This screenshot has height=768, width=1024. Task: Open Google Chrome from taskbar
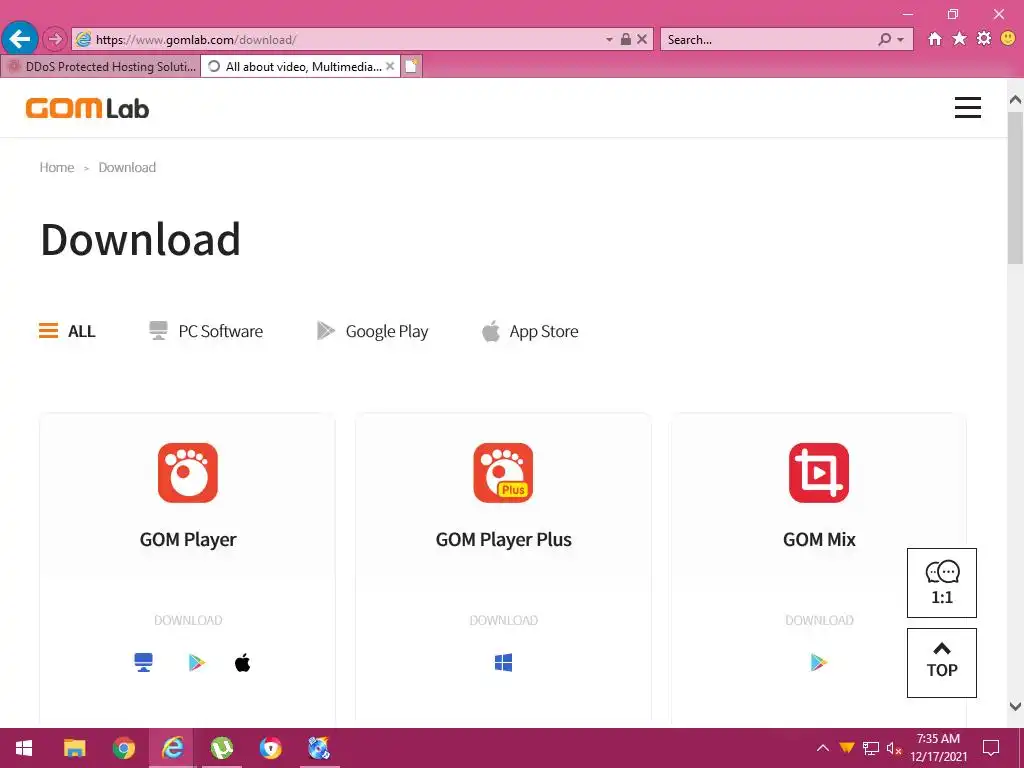(x=123, y=748)
